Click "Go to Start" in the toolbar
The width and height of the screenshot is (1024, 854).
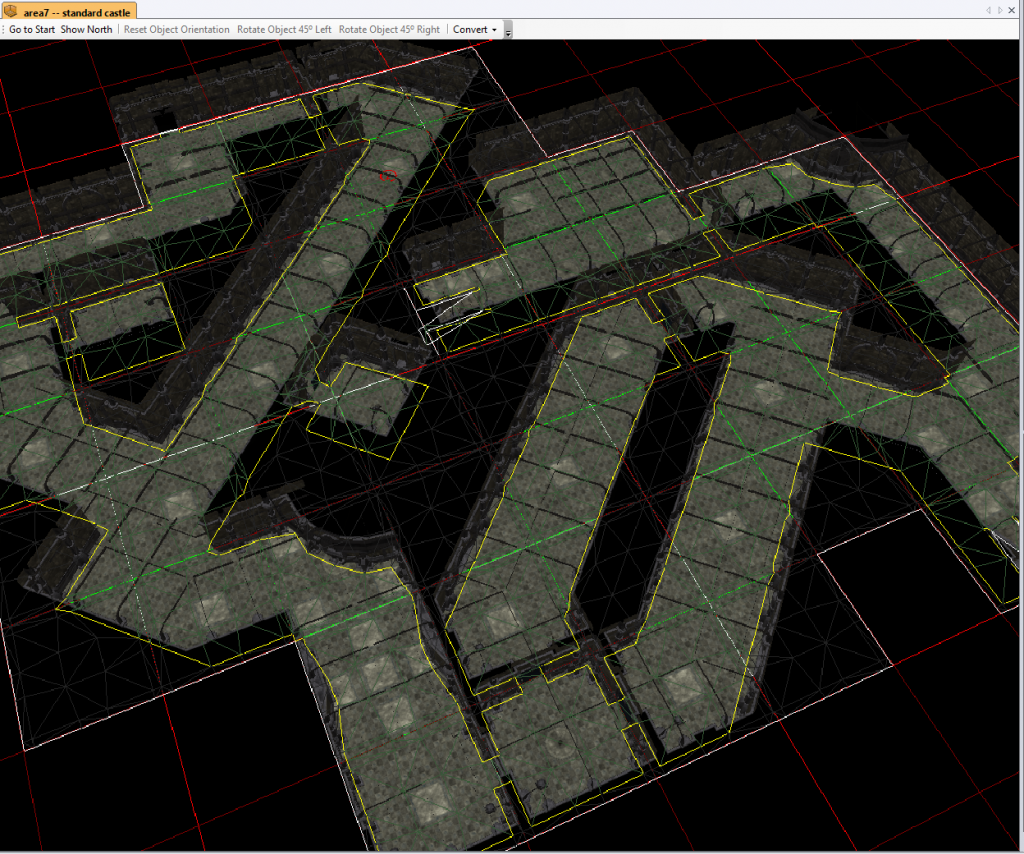(31, 29)
